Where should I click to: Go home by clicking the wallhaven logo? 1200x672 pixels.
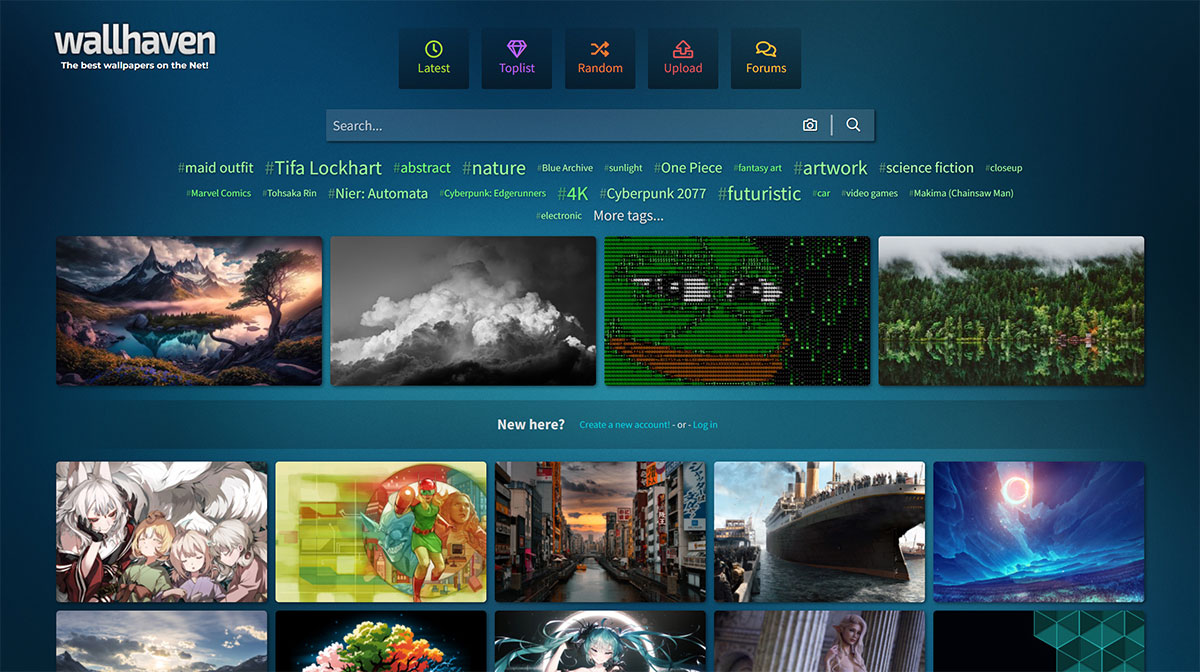pyautogui.click(x=135, y=42)
